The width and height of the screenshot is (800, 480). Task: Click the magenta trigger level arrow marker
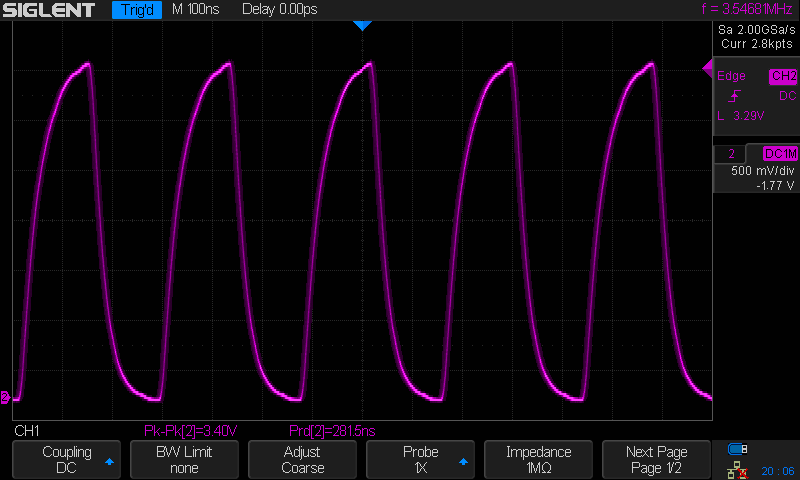click(x=707, y=68)
